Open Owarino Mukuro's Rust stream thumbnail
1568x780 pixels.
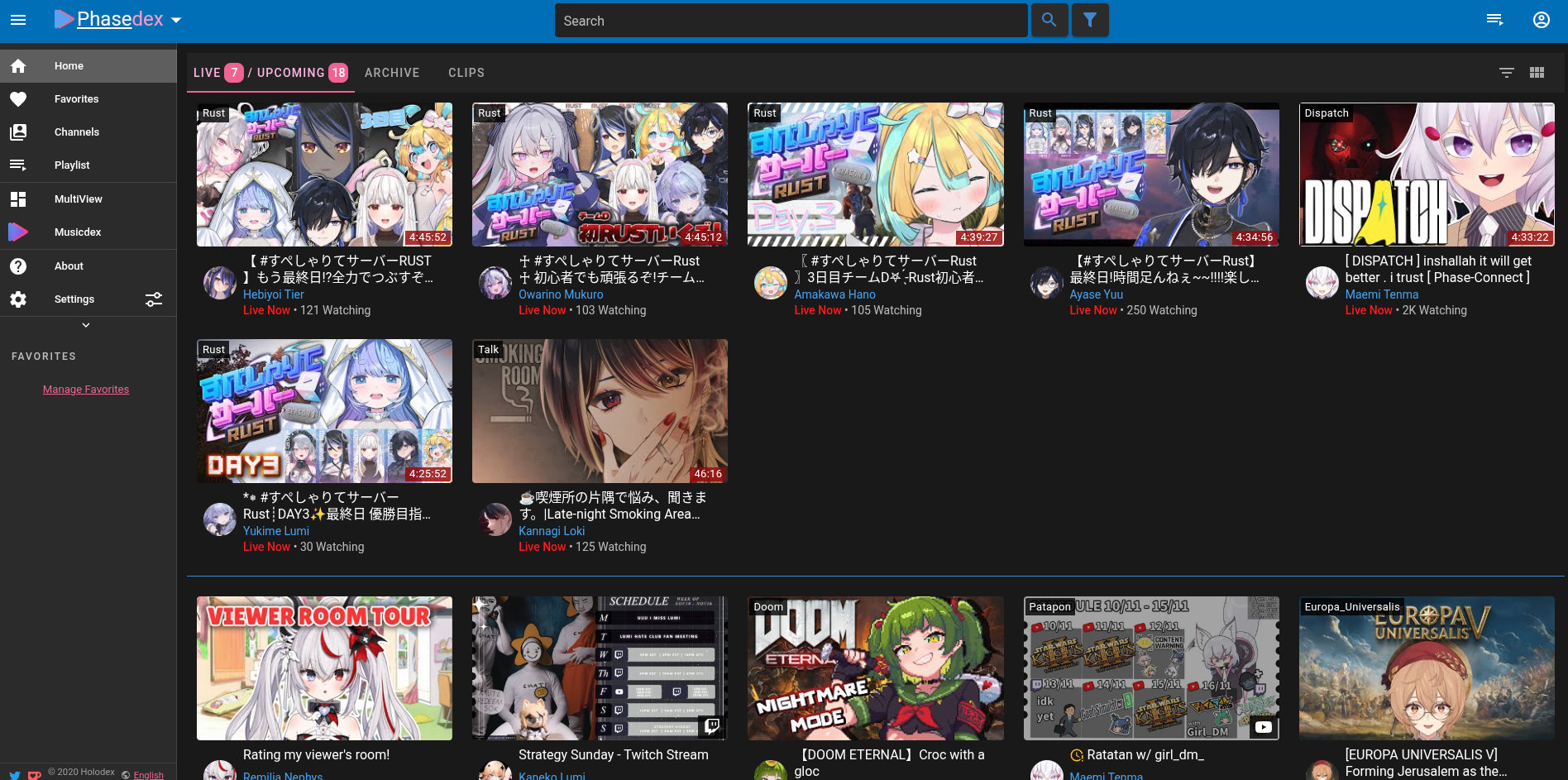[x=600, y=175]
